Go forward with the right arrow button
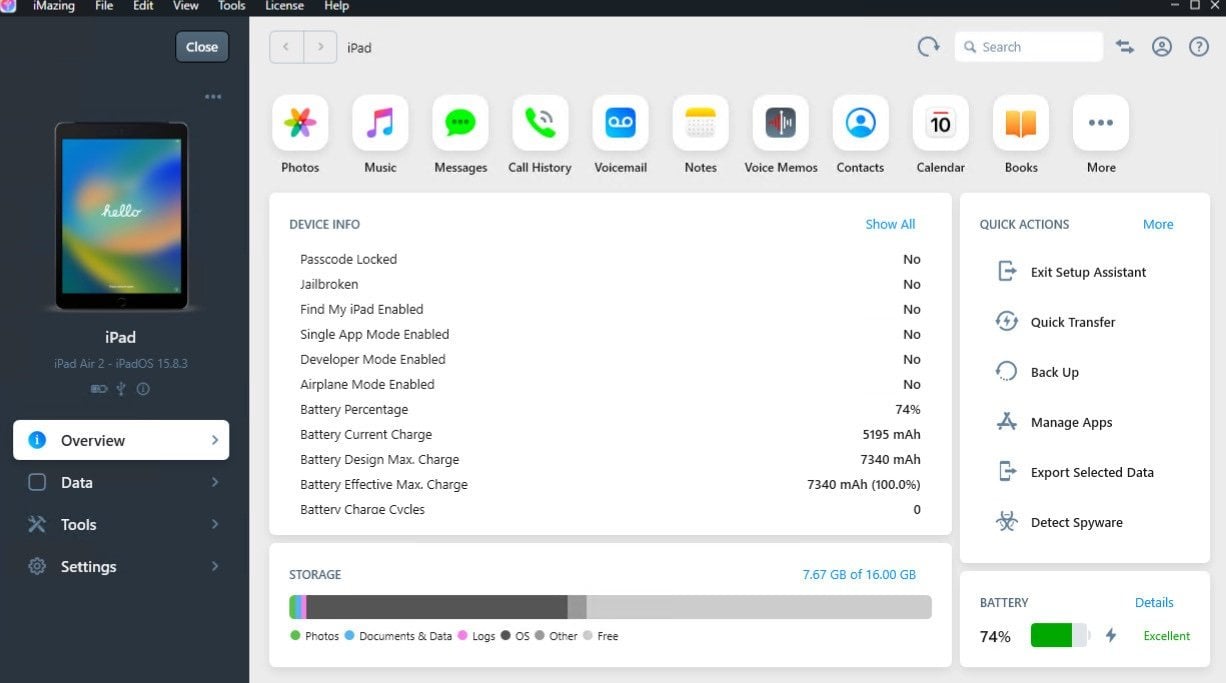The image size is (1226, 683). (x=320, y=47)
